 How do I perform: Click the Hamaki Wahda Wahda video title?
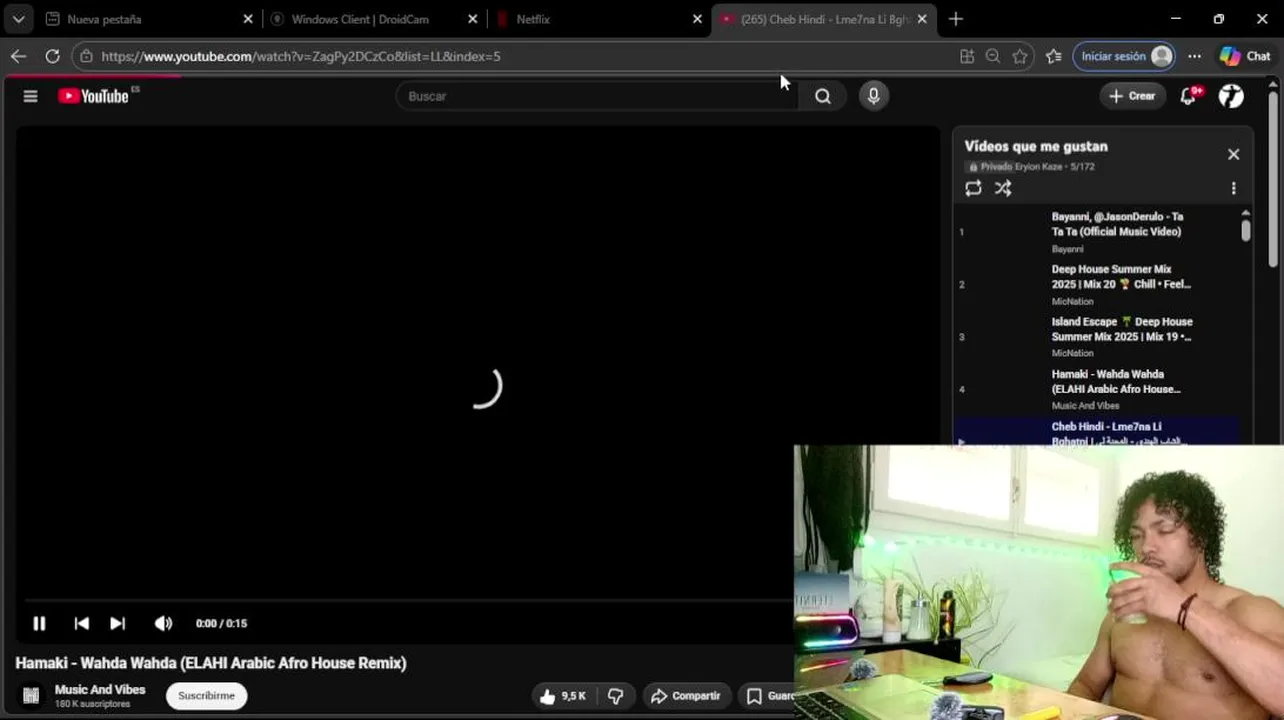pyautogui.click(x=211, y=663)
